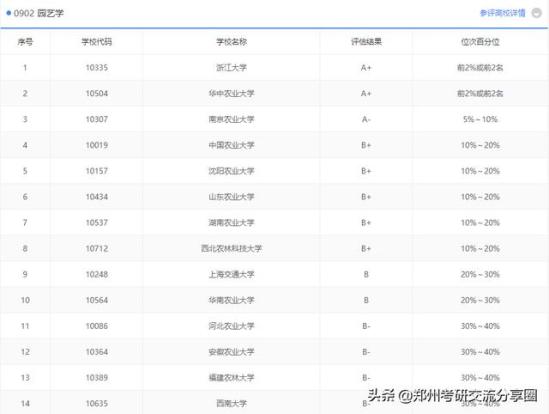Select school name 福建农林大学
Image resolution: width=549 pixels, height=414 pixels.
coord(231,378)
